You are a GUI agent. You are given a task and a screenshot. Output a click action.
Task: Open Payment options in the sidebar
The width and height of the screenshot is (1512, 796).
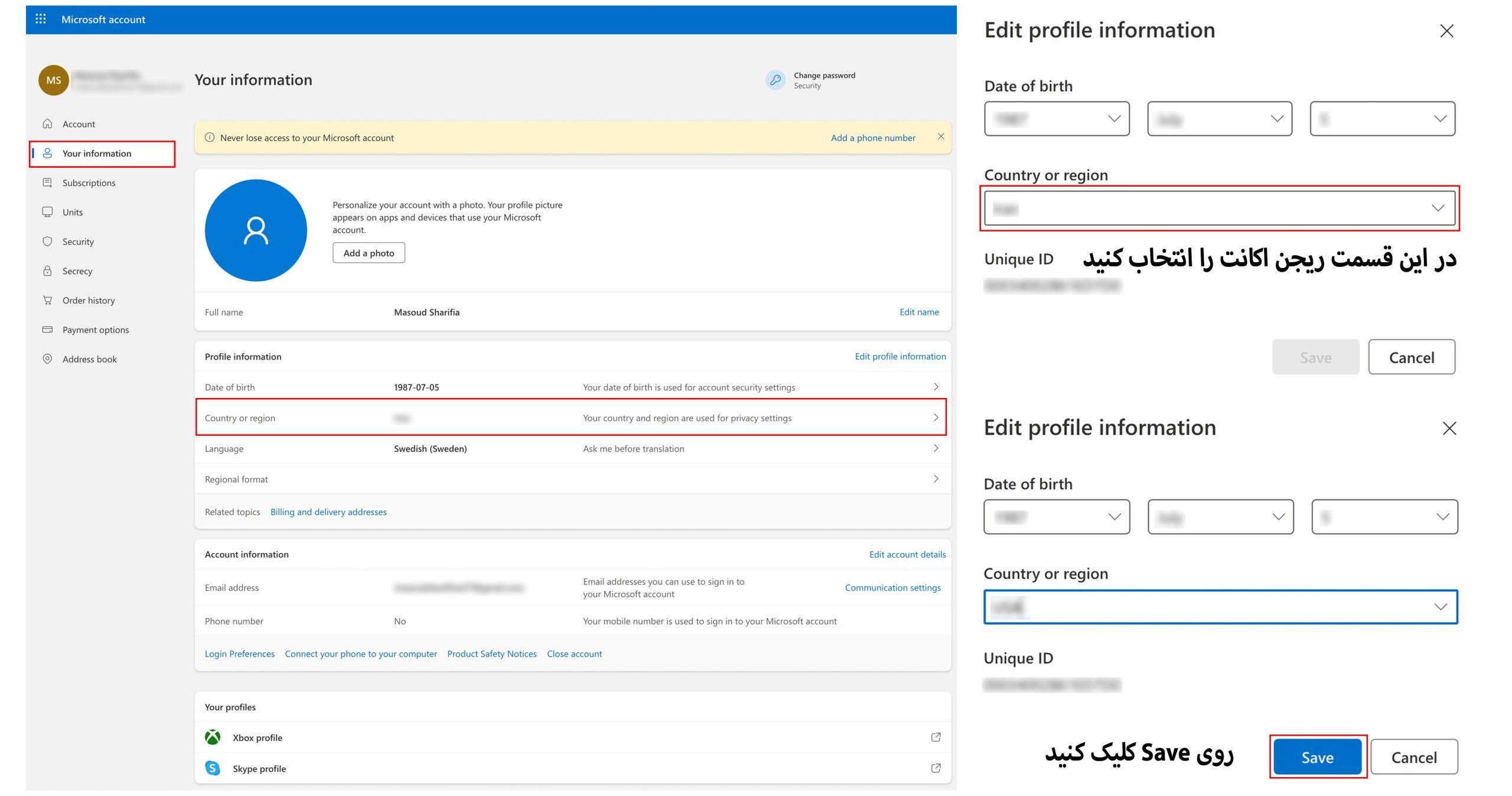(95, 330)
